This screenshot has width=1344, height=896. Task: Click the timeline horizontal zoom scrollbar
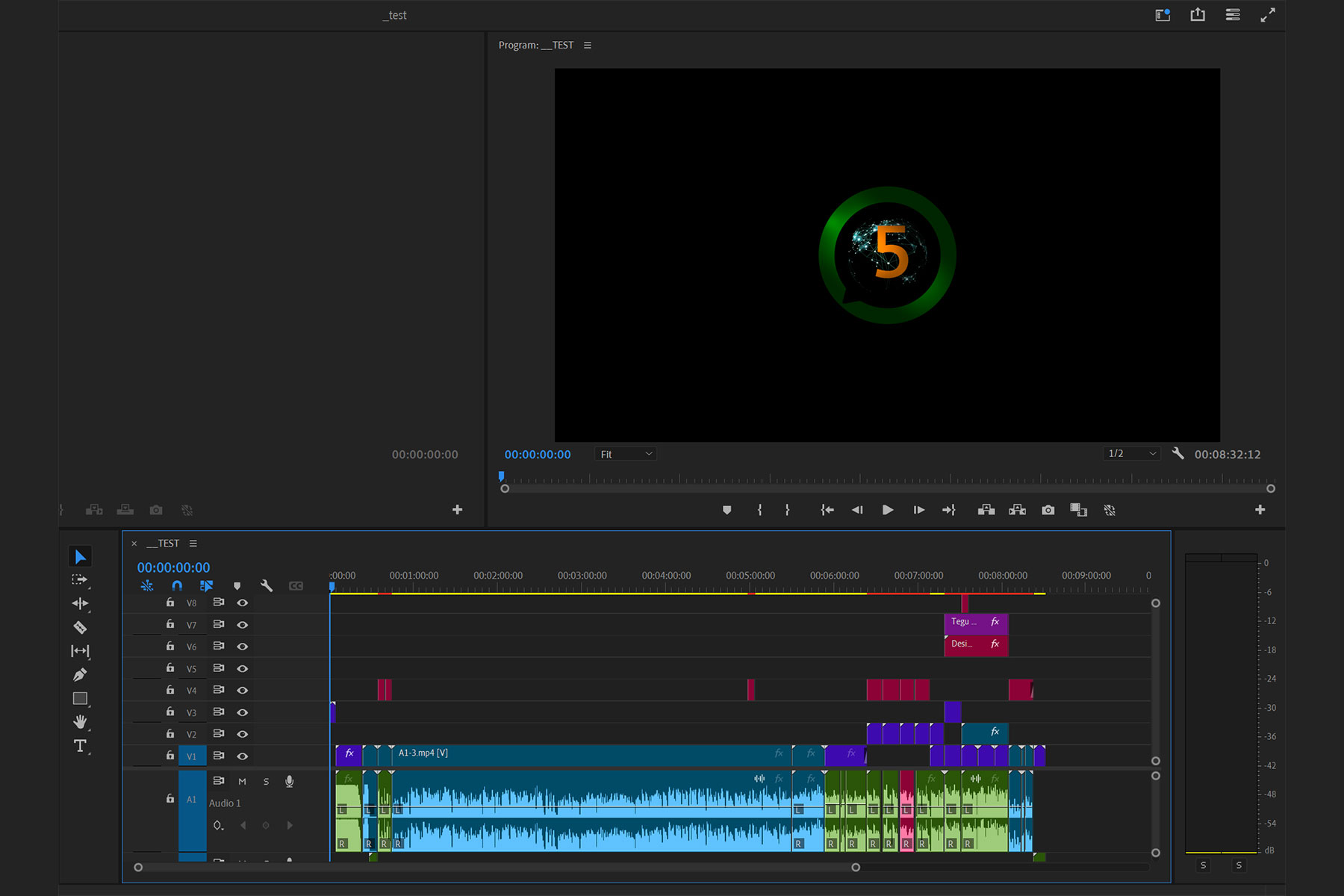pos(497,868)
